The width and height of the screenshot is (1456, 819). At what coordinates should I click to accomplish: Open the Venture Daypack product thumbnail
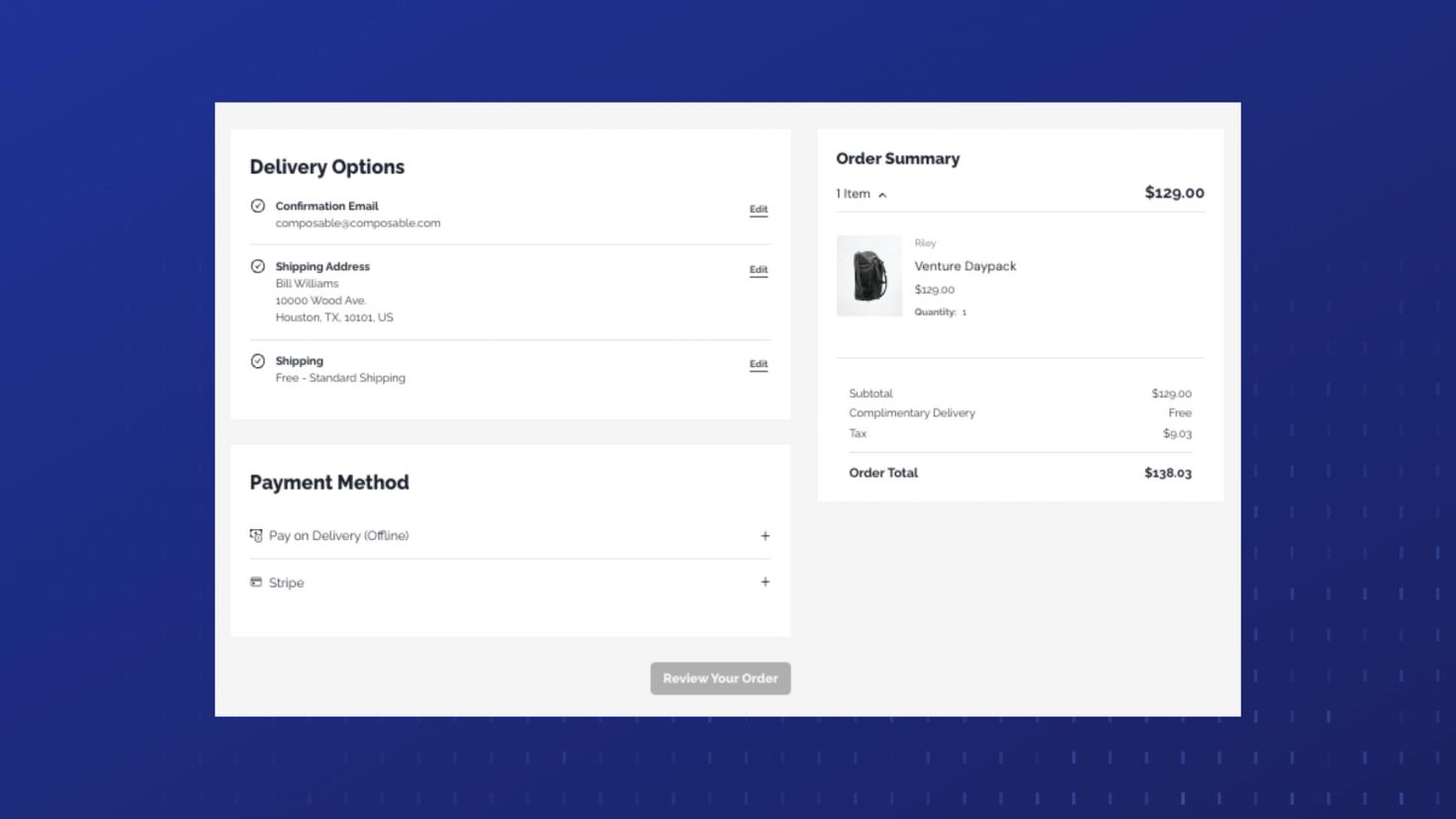[x=868, y=276]
